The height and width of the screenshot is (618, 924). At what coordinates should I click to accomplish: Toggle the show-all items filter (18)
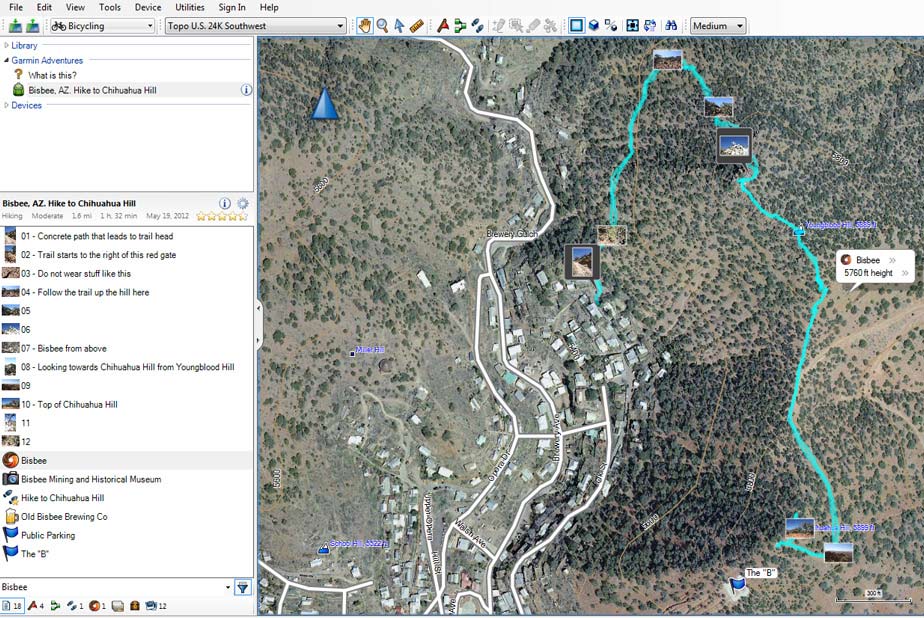(x=12, y=606)
